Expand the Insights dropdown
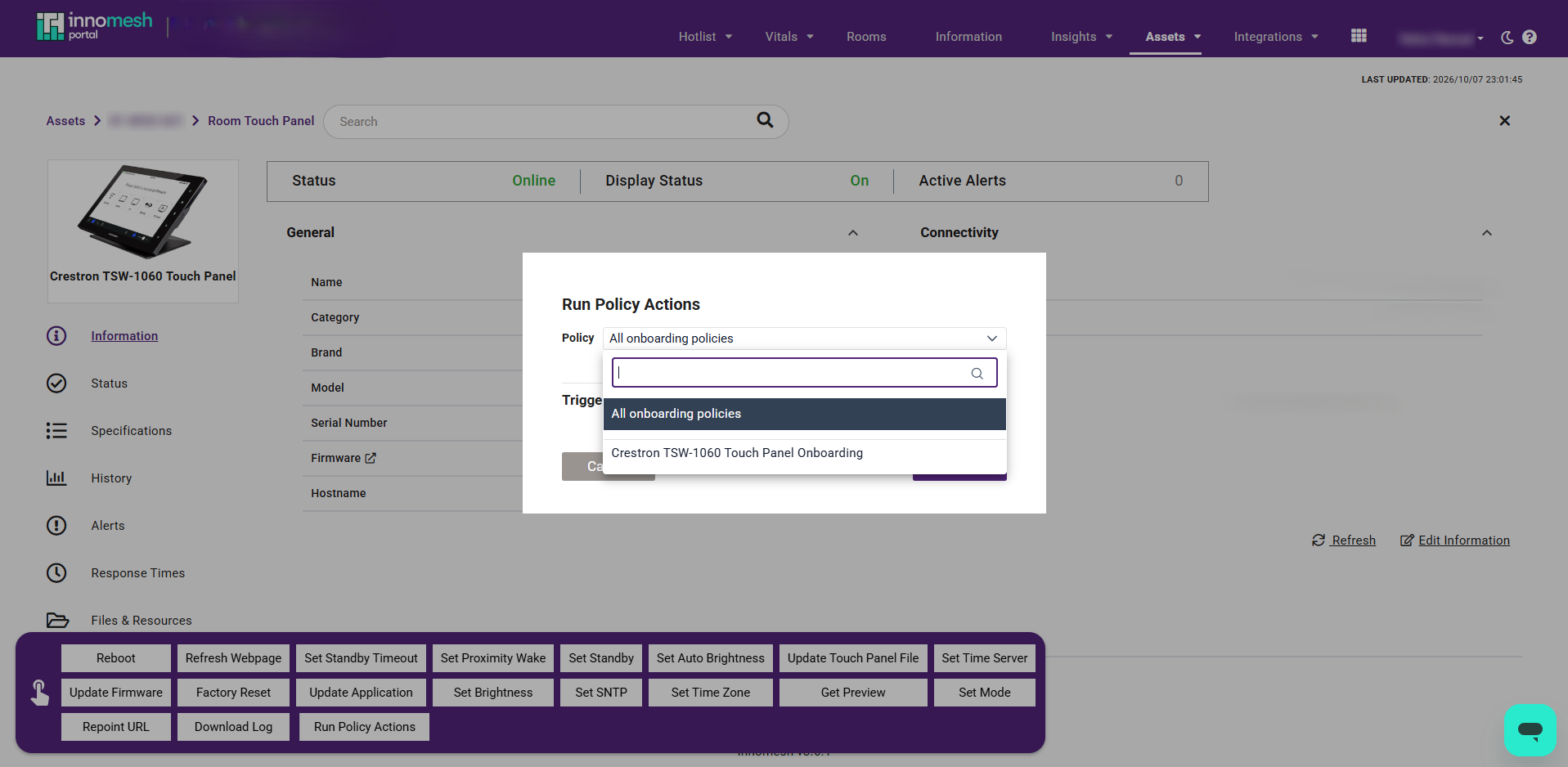This screenshot has width=1568, height=767. pos(1081,37)
